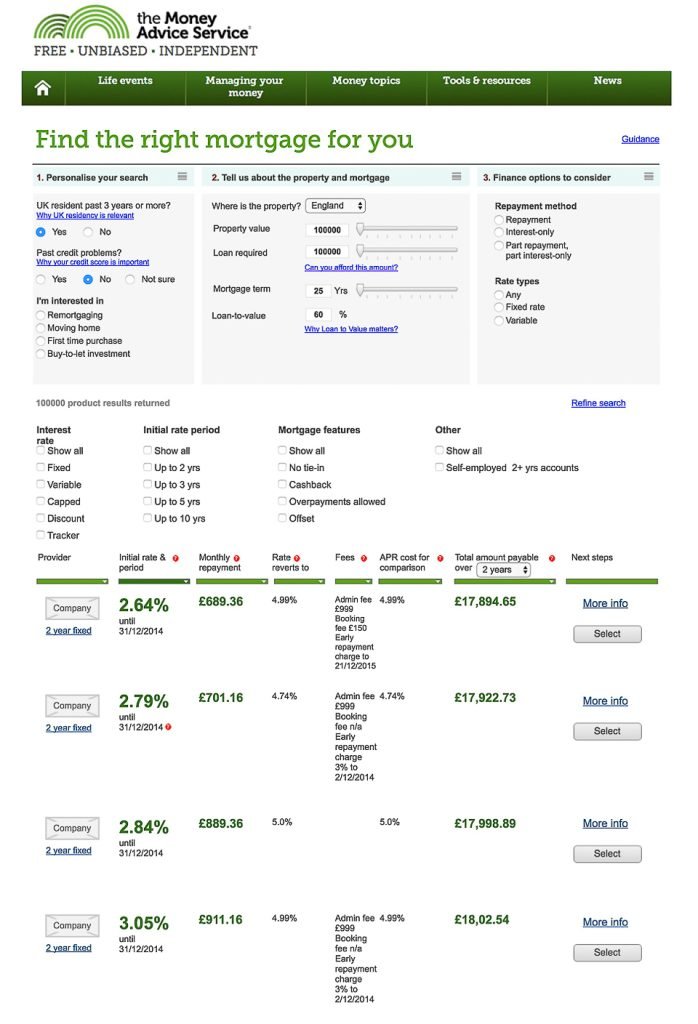Click the Mortgage term slider handle
The width and height of the screenshot is (698, 1024).
pyautogui.click(x=360, y=290)
